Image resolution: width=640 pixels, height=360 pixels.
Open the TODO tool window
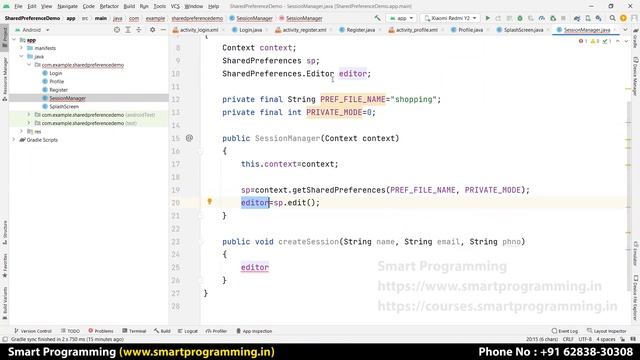[x=70, y=331]
